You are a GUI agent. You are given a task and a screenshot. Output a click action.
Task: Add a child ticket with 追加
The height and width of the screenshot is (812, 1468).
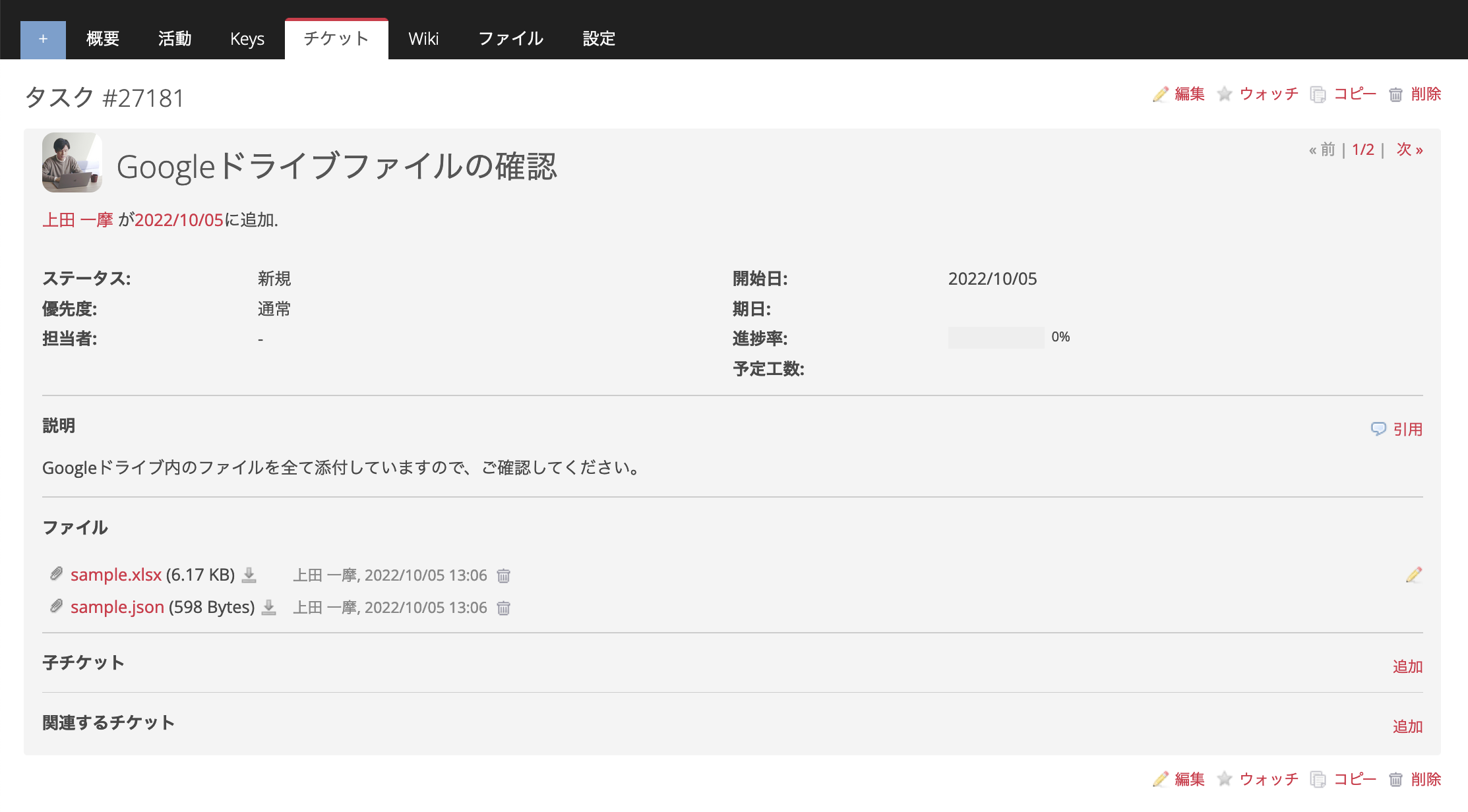[x=1407, y=666]
